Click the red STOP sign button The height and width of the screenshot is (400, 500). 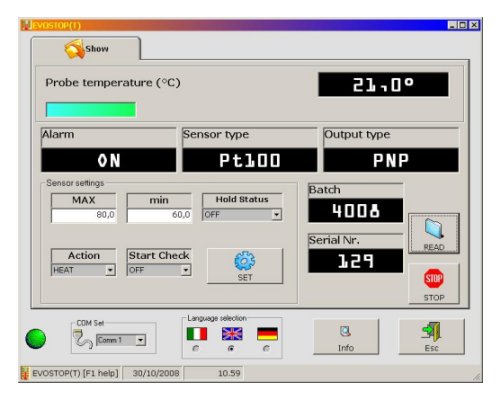pyautogui.click(x=434, y=283)
